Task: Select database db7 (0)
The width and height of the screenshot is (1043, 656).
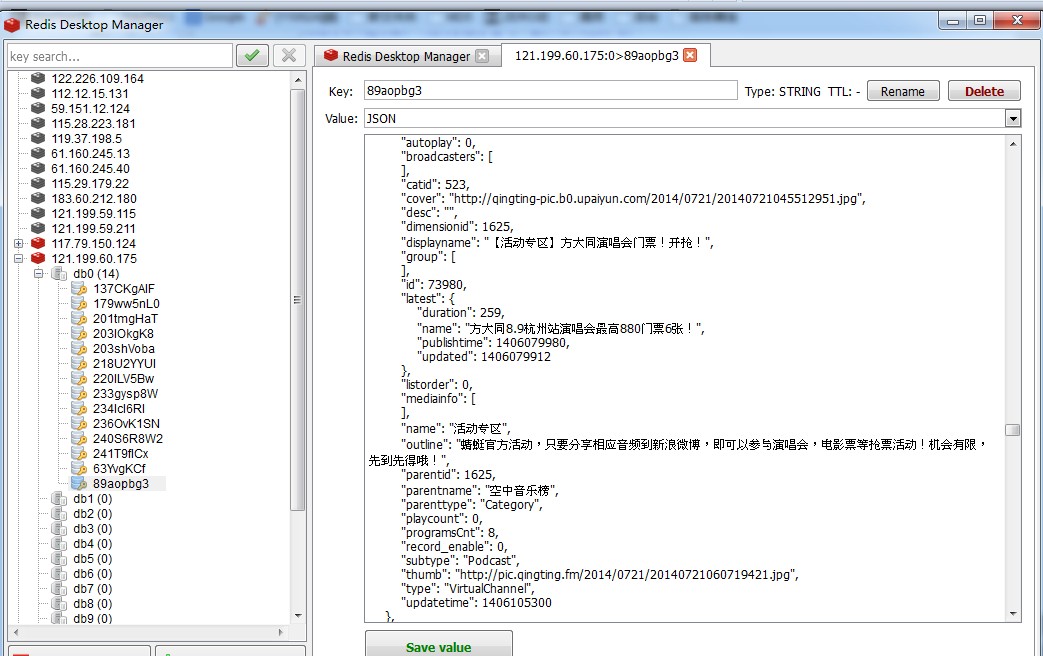Action: pos(92,588)
